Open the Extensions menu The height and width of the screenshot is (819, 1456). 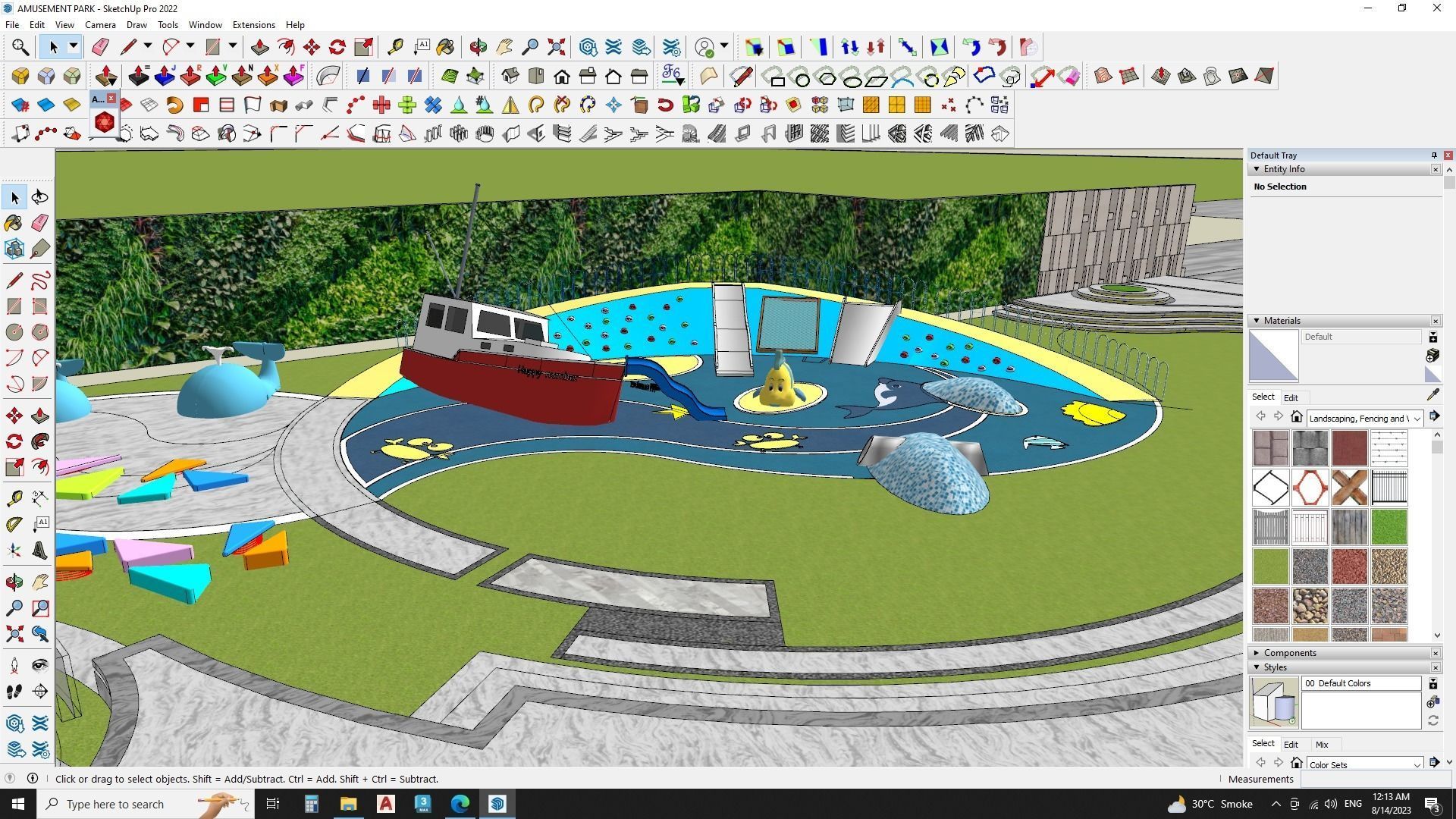click(253, 25)
